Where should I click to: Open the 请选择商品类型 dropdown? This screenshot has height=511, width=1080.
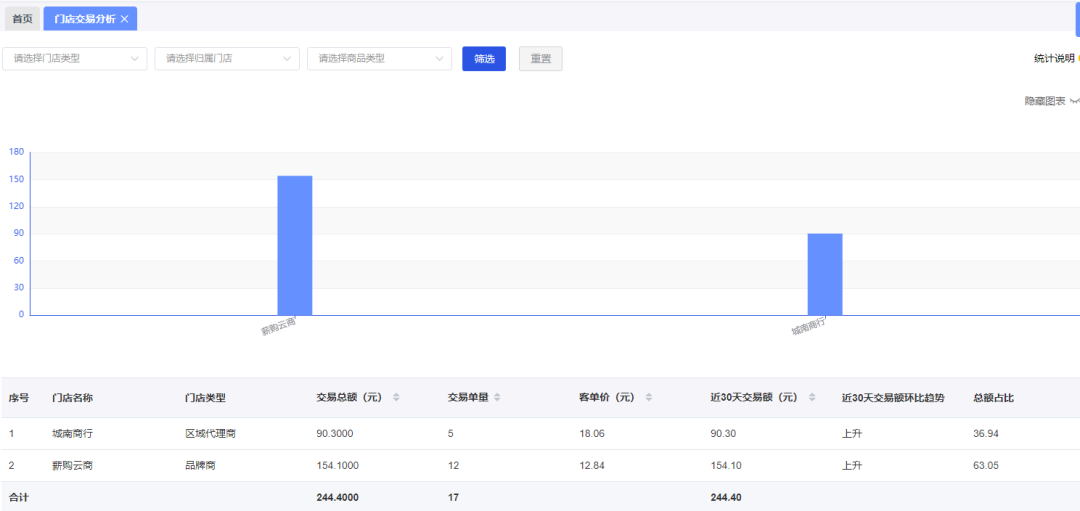pos(379,59)
